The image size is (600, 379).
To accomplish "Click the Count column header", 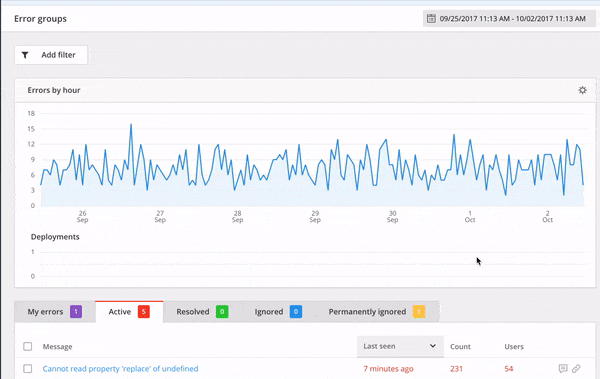I will click(x=460, y=346).
